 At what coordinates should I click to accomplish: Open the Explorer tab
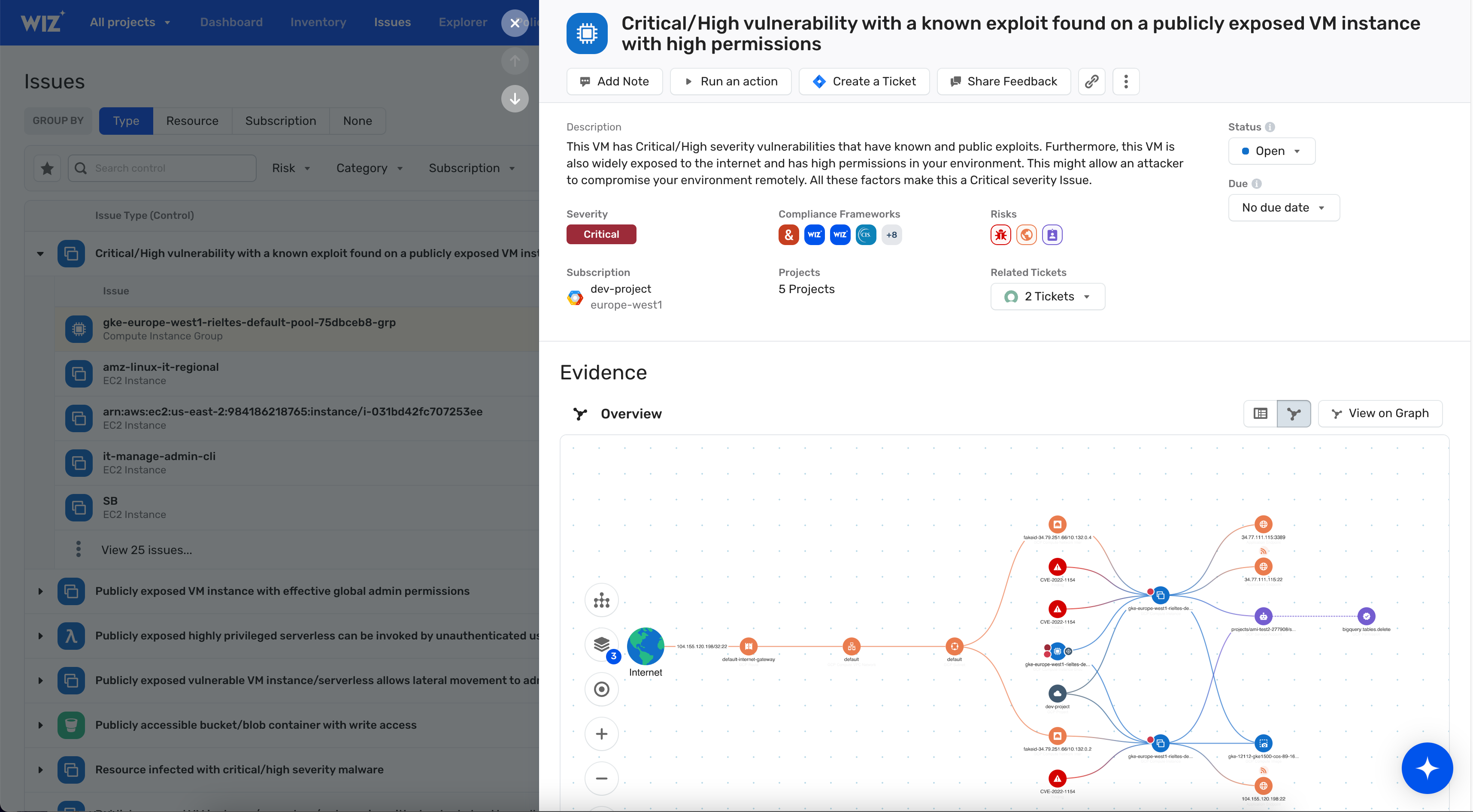point(463,22)
